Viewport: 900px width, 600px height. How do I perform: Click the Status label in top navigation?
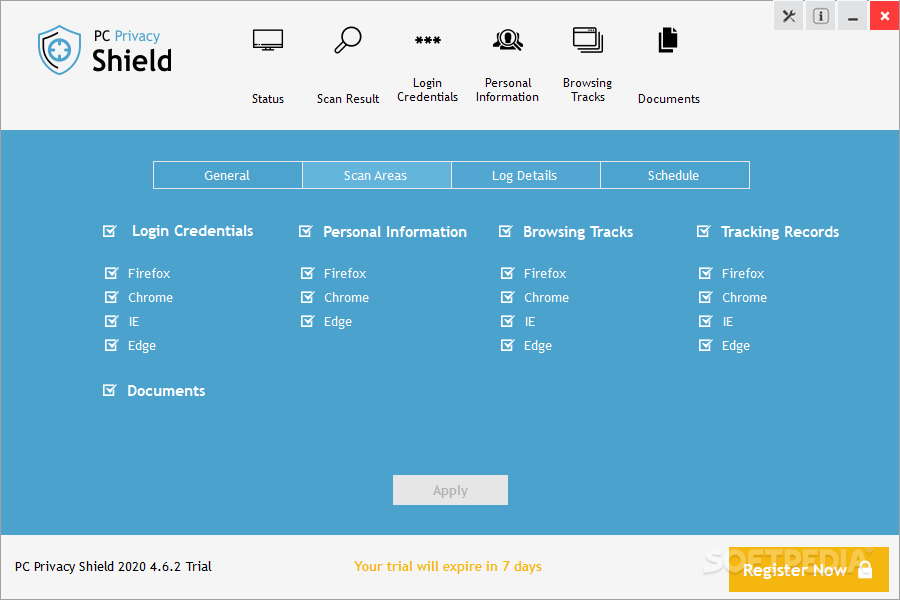tap(267, 99)
